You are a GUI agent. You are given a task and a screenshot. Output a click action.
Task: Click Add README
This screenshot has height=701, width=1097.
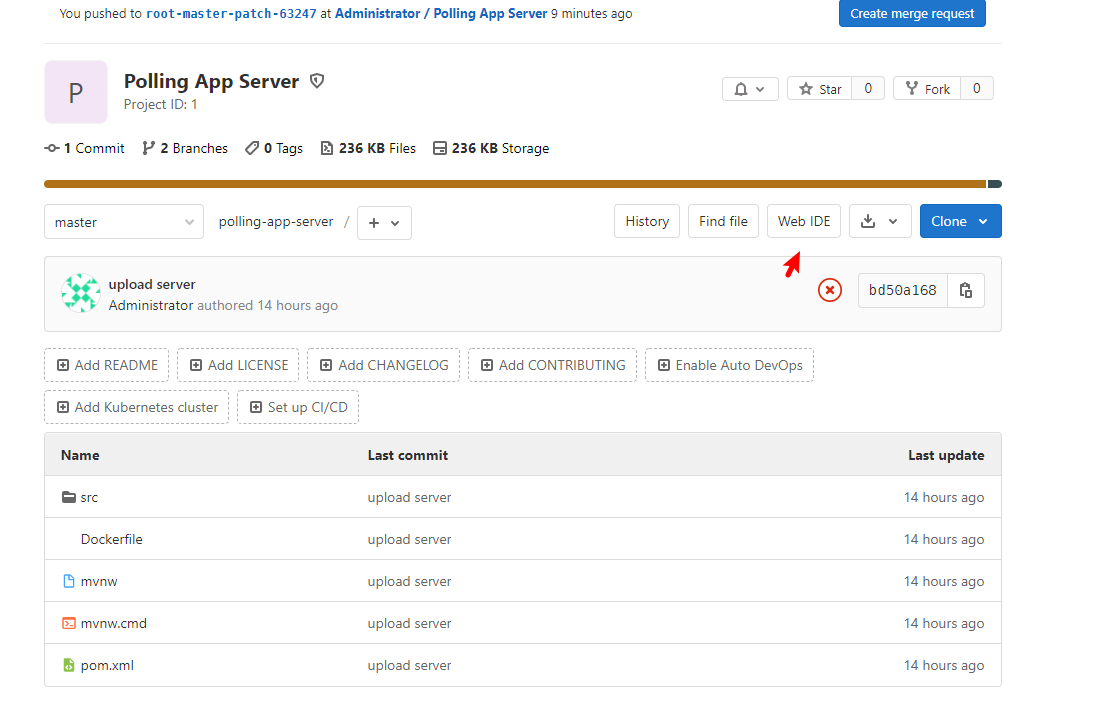pyautogui.click(x=106, y=365)
